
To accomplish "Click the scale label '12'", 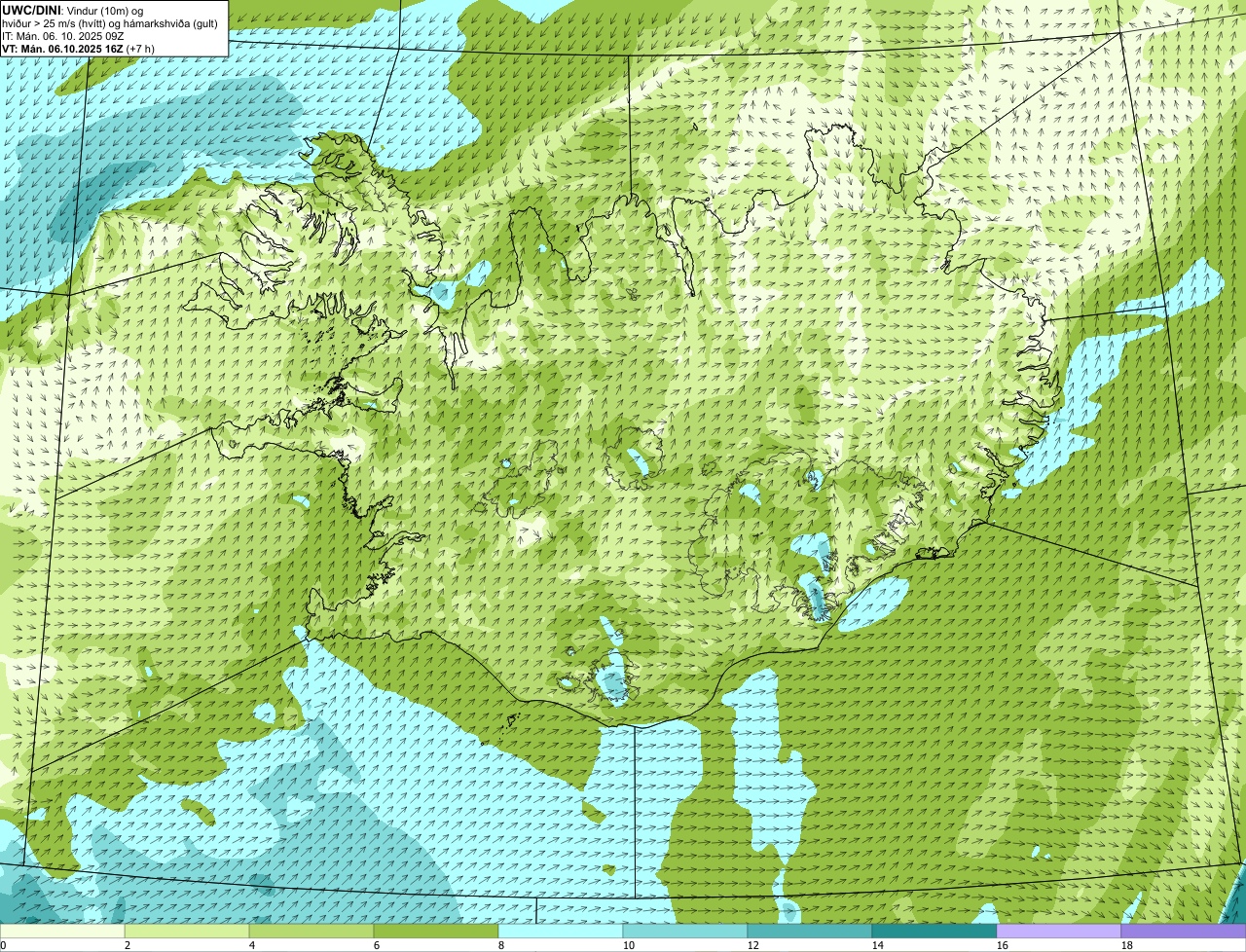I will pos(753,945).
